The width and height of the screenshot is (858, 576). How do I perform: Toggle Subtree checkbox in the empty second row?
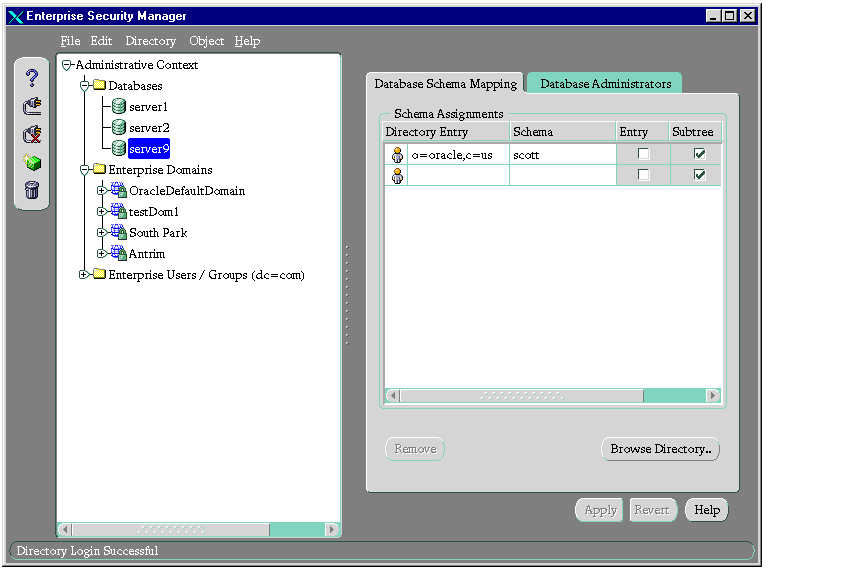700,175
